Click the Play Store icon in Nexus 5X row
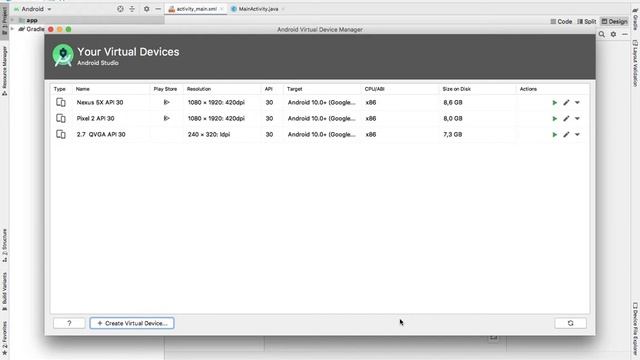Image resolution: width=640 pixels, height=360 pixels. tap(167, 102)
